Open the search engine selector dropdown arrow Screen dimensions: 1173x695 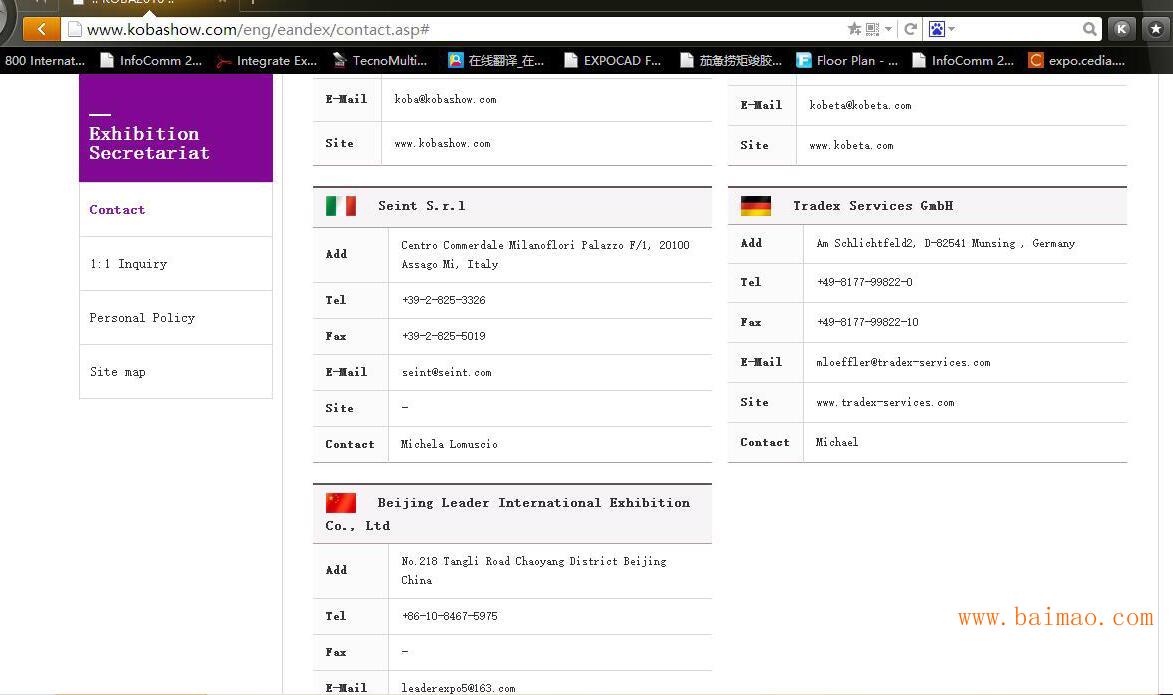coord(951,29)
